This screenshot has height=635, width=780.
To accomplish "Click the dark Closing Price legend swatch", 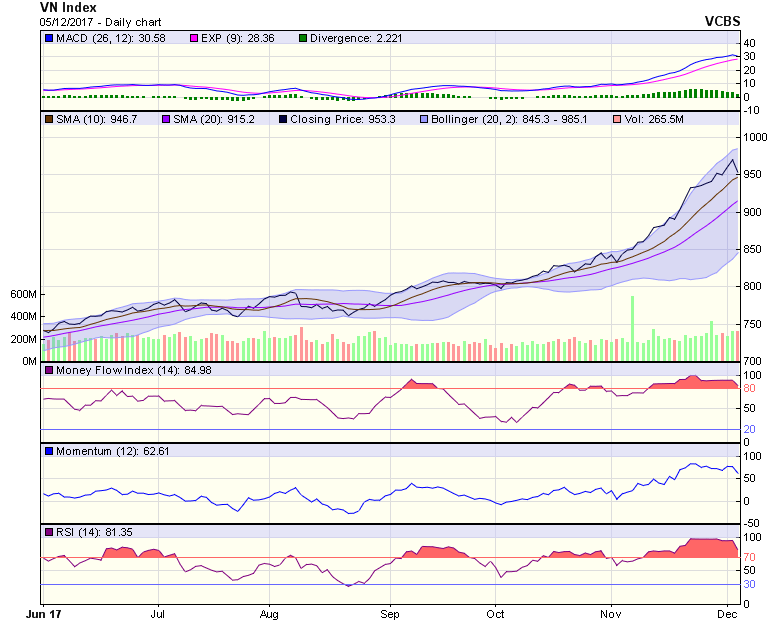I will [x=285, y=119].
